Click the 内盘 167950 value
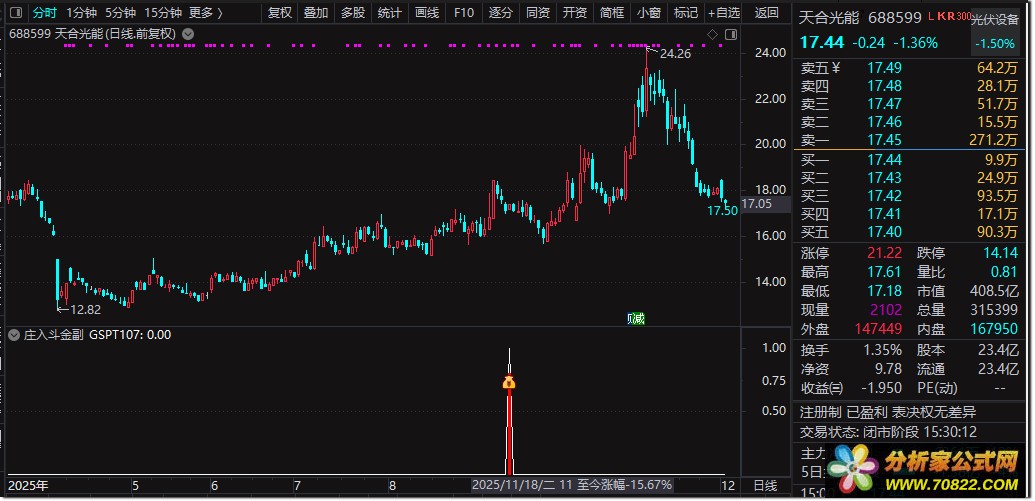This screenshot has width=1035, height=501. (994, 329)
